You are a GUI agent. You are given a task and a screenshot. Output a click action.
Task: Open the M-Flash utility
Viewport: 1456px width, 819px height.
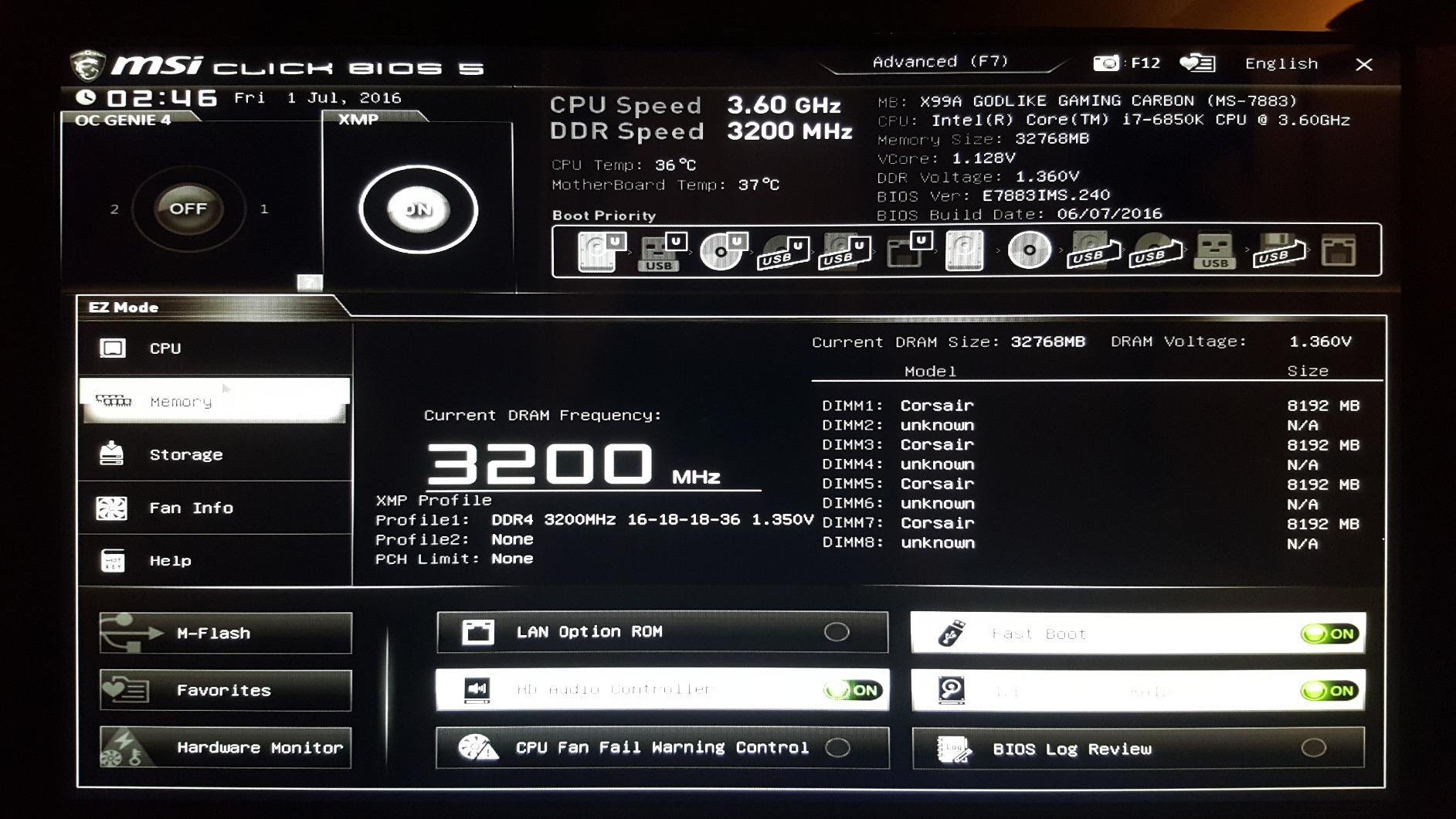[226, 634]
